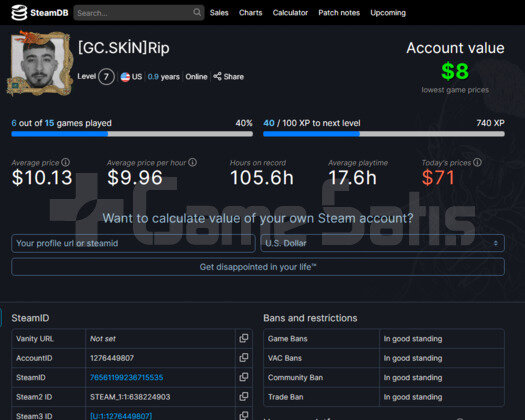Click the Share link text

(234, 77)
